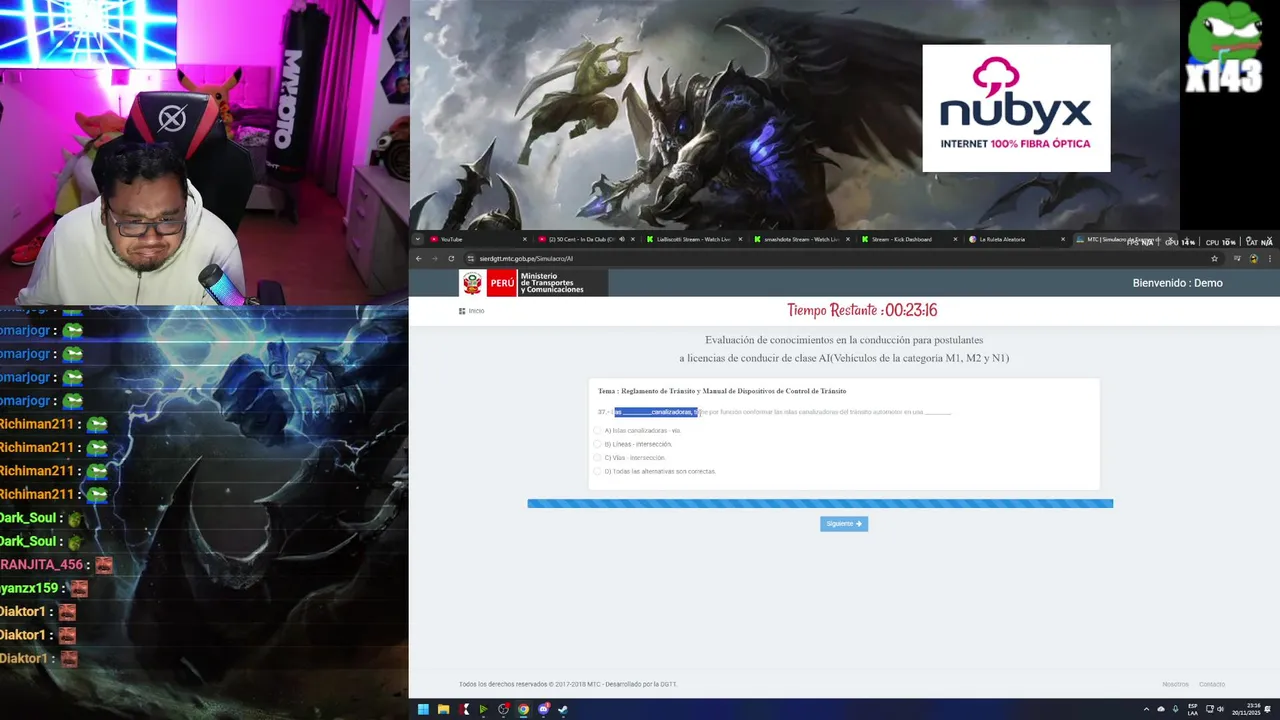
Task: Click the Contacto footer link
Action: [1212, 684]
